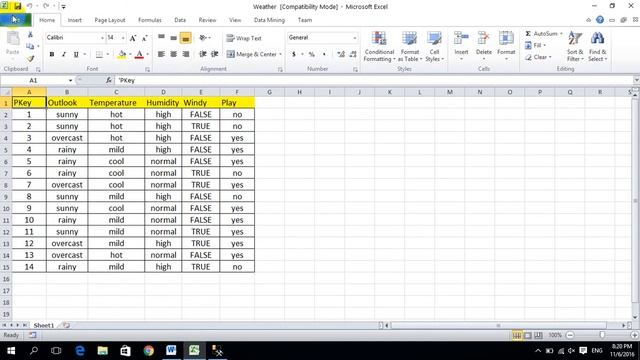Apply the red Font Color button

tap(139, 54)
